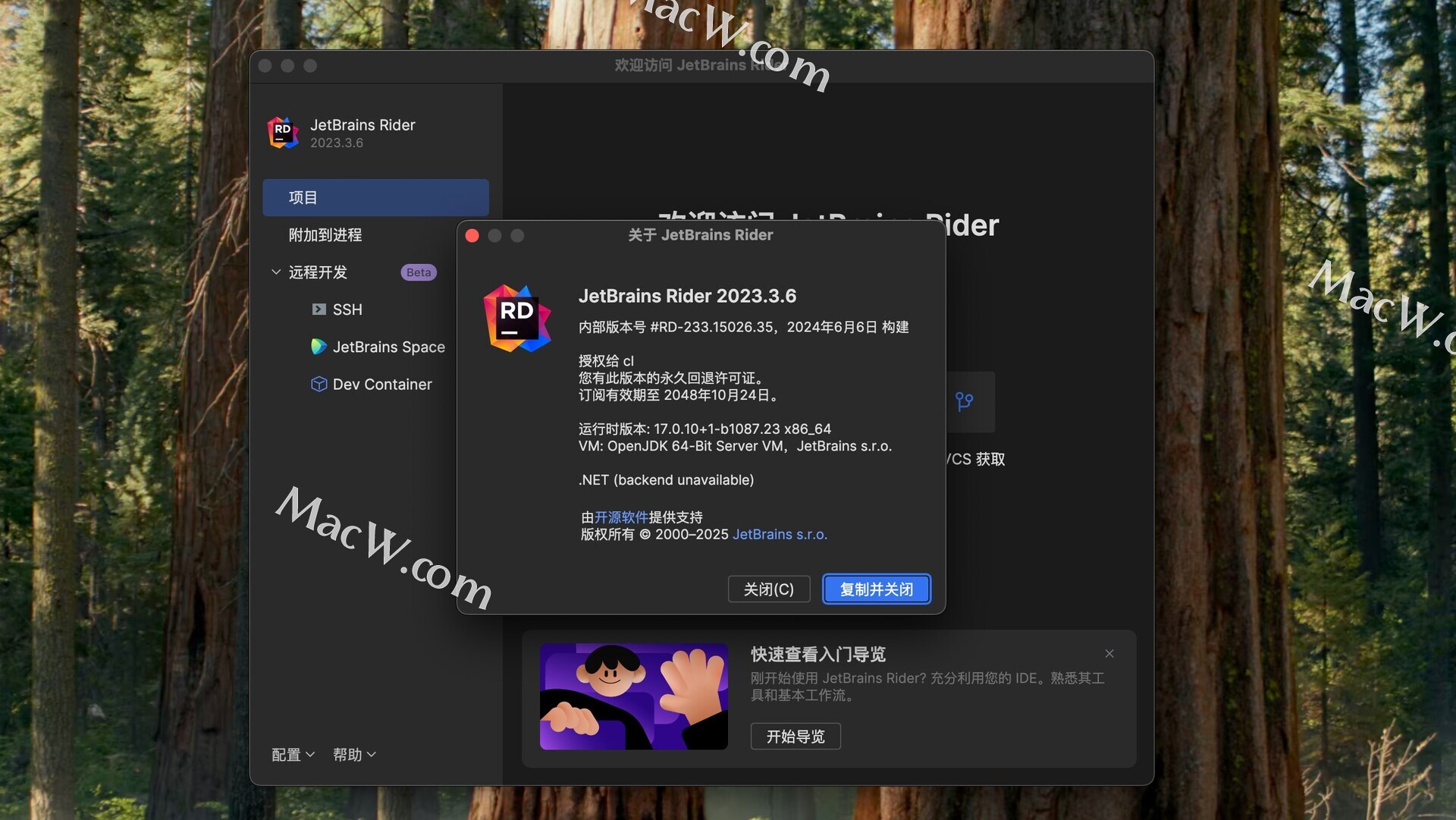Collapse the 远程开发 section chevron

[x=276, y=272]
